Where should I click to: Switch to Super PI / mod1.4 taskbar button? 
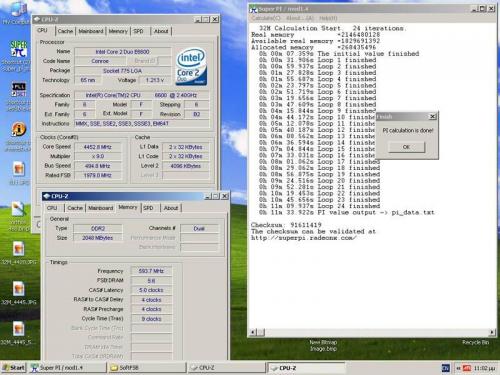tap(67, 368)
